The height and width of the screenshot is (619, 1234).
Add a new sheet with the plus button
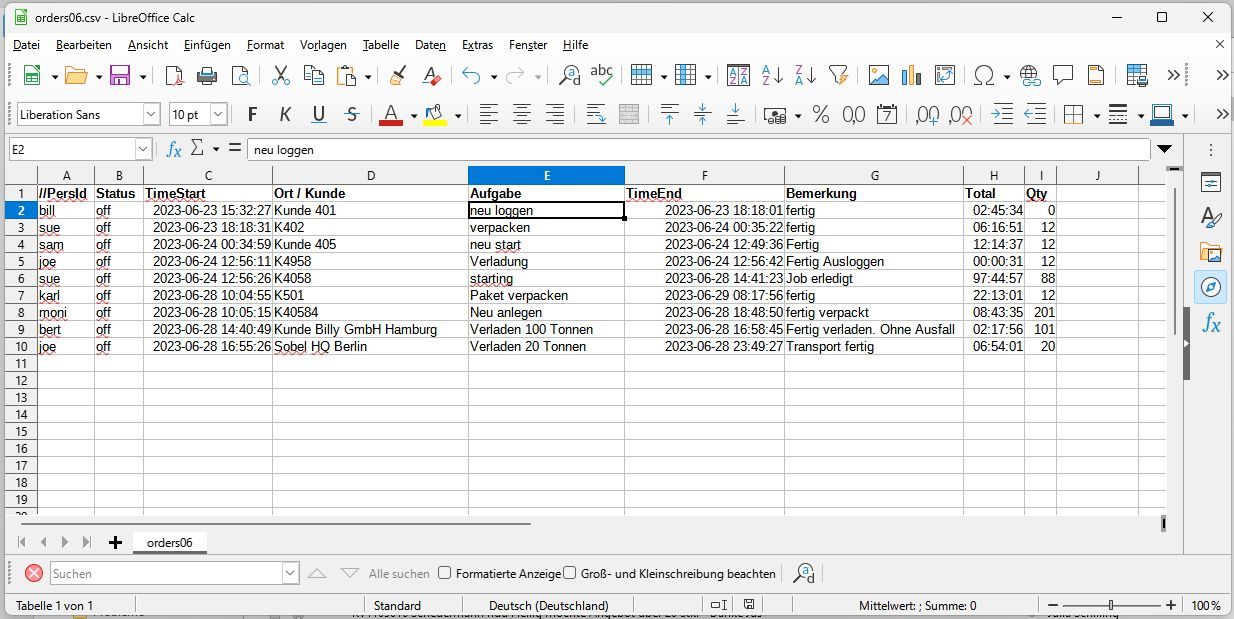(115, 542)
